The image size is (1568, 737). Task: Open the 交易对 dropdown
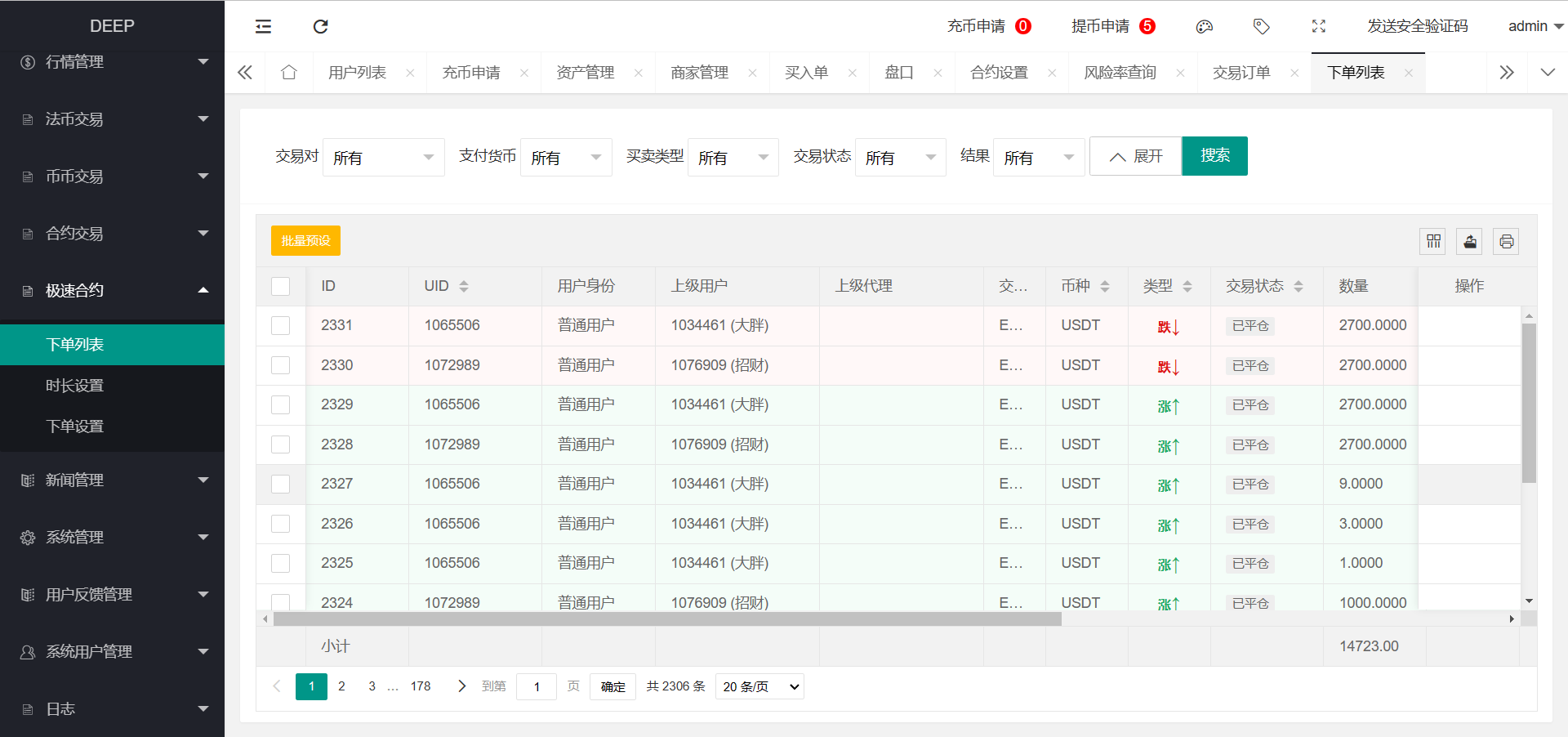coord(383,157)
